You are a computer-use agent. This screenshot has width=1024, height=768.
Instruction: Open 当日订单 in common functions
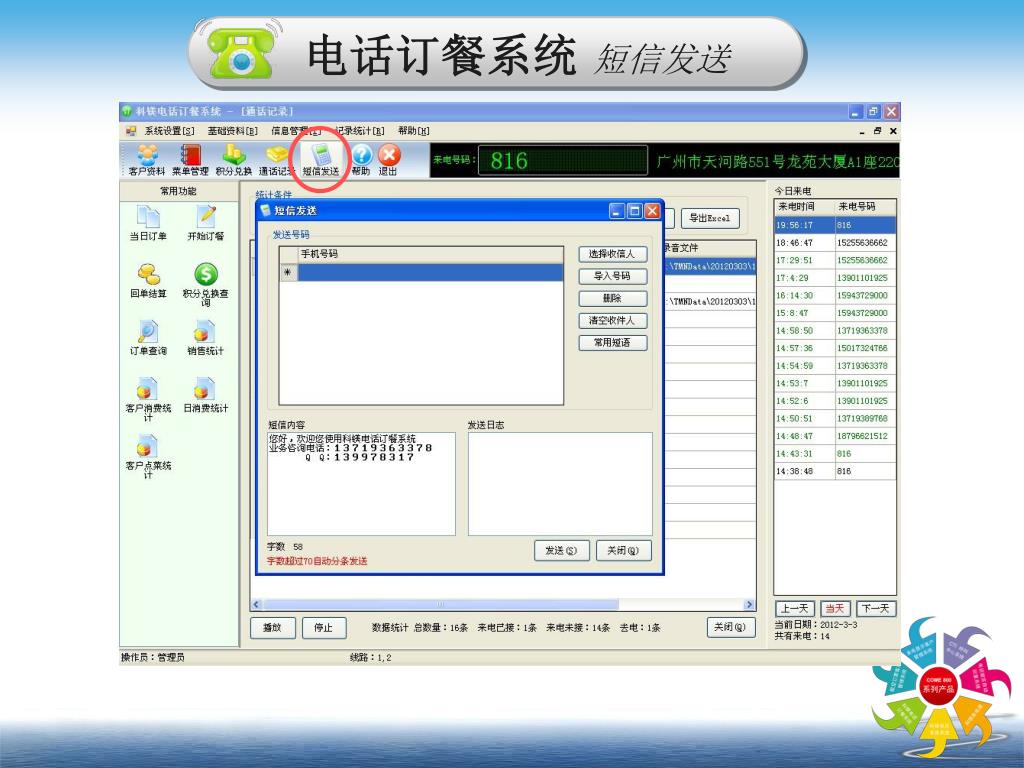[x=148, y=223]
